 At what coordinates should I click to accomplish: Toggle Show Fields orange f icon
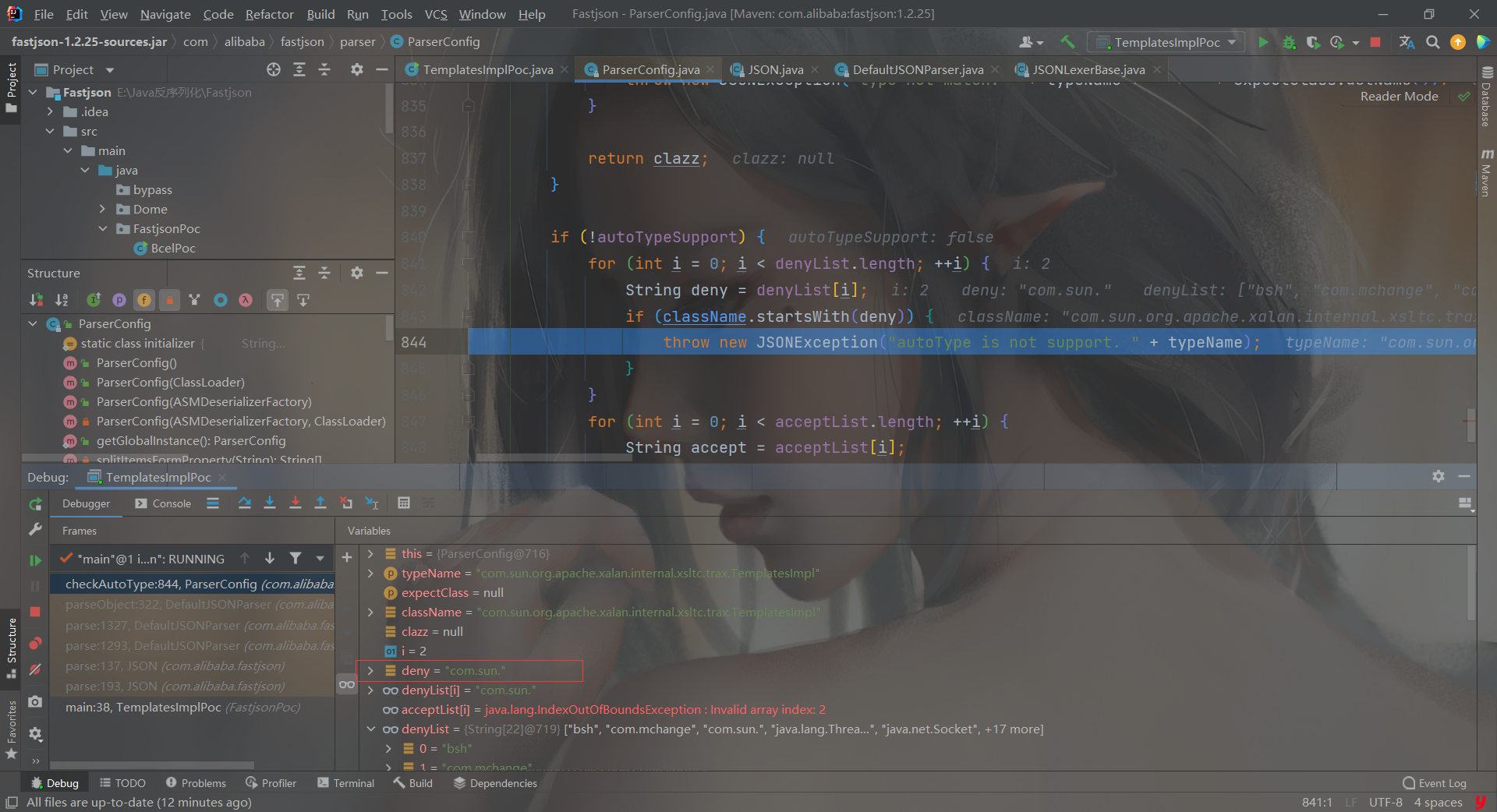[144, 299]
